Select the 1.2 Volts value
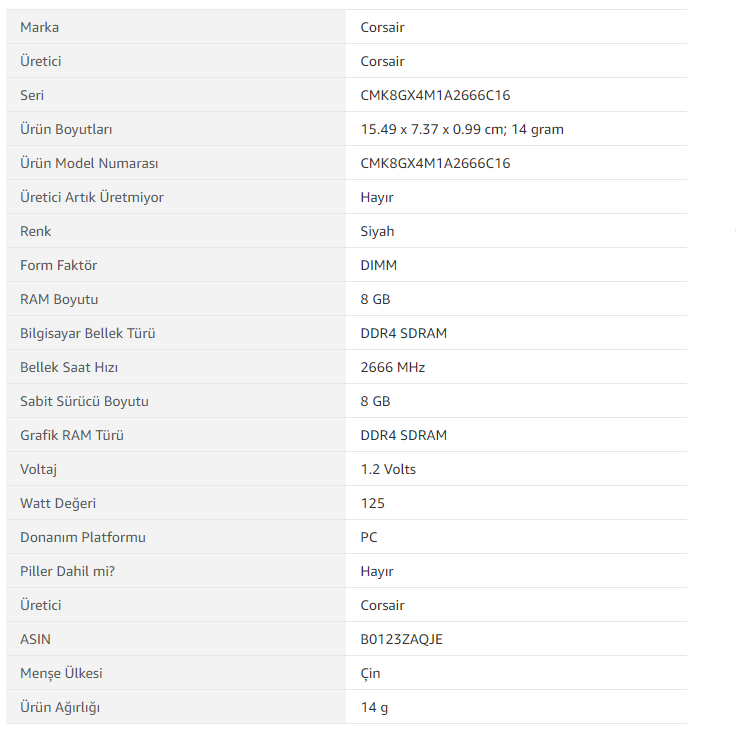Image resolution: width=736 pixels, height=735 pixels. coord(388,469)
